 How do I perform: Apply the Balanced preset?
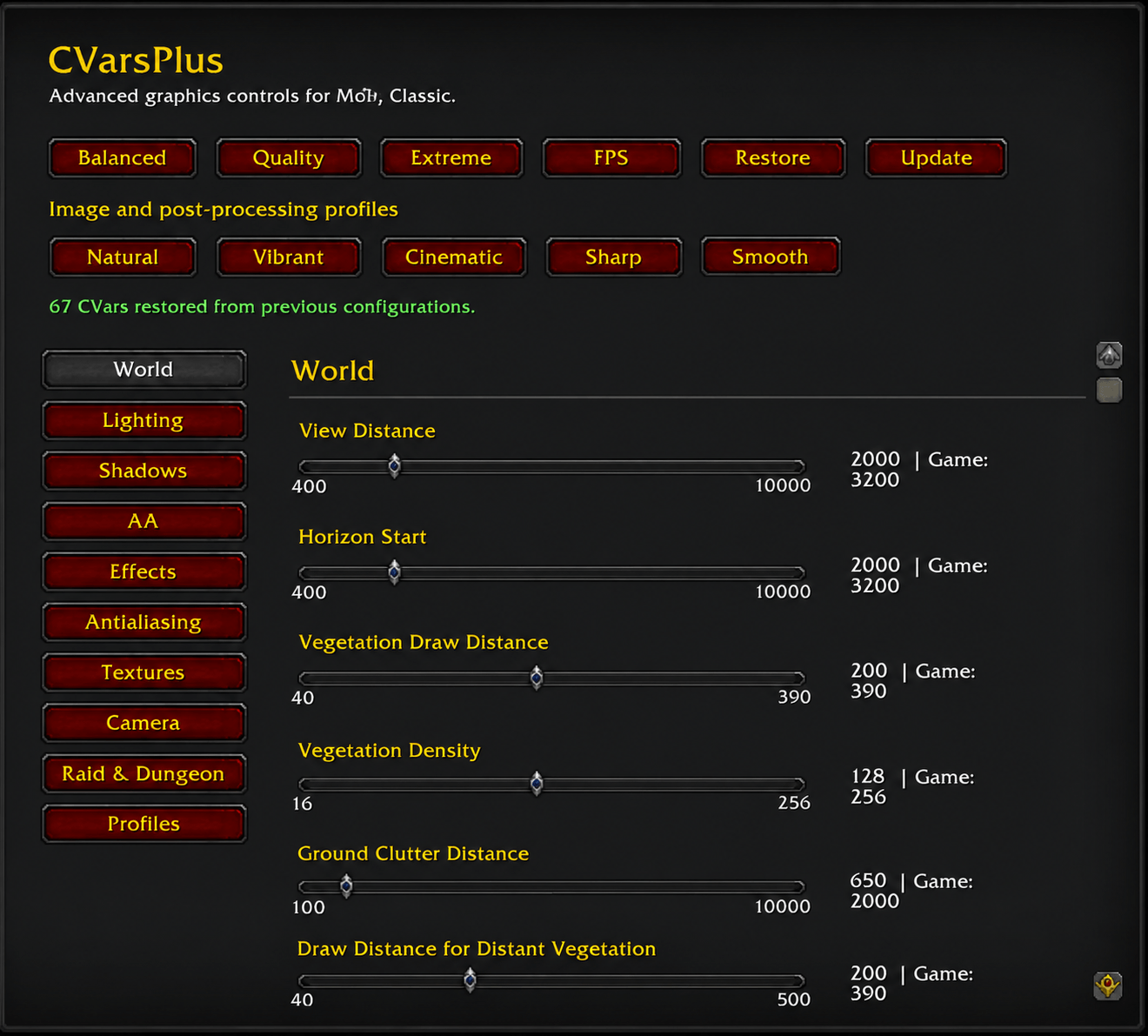pyautogui.click(x=123, y=158)
